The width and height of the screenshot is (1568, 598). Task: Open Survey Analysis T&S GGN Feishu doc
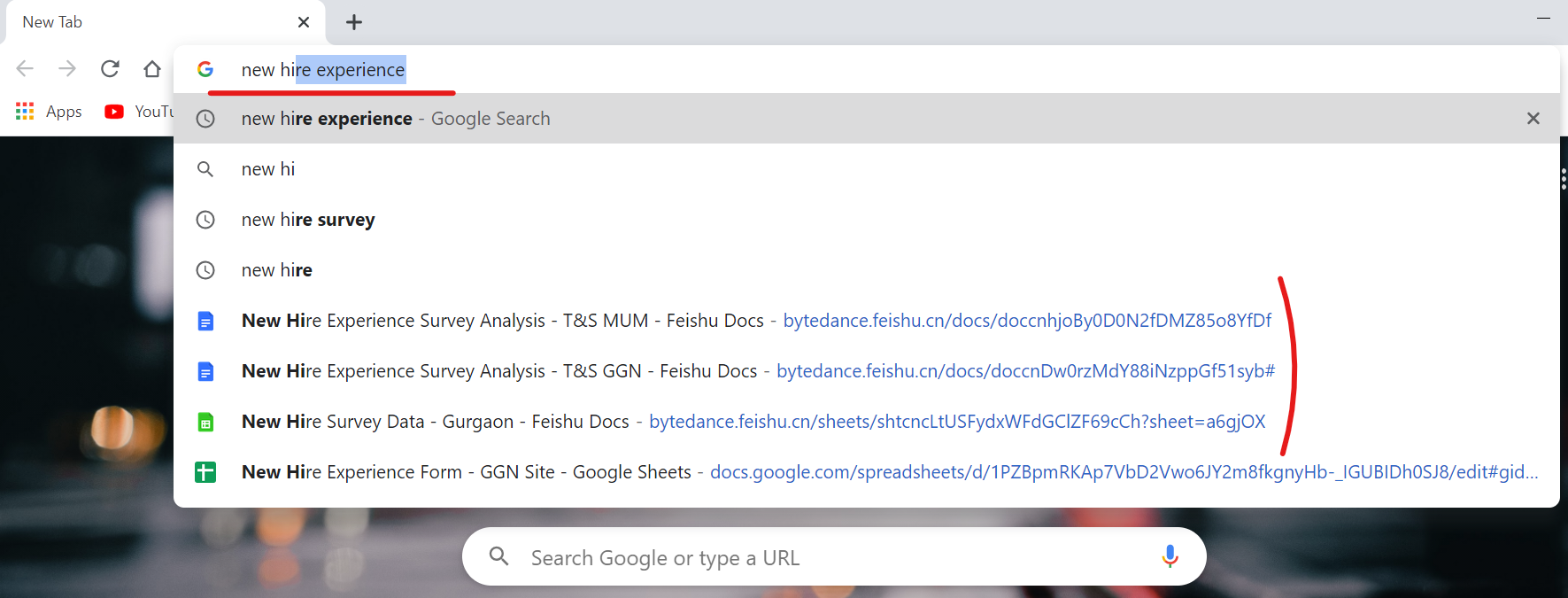pos(866,371)
